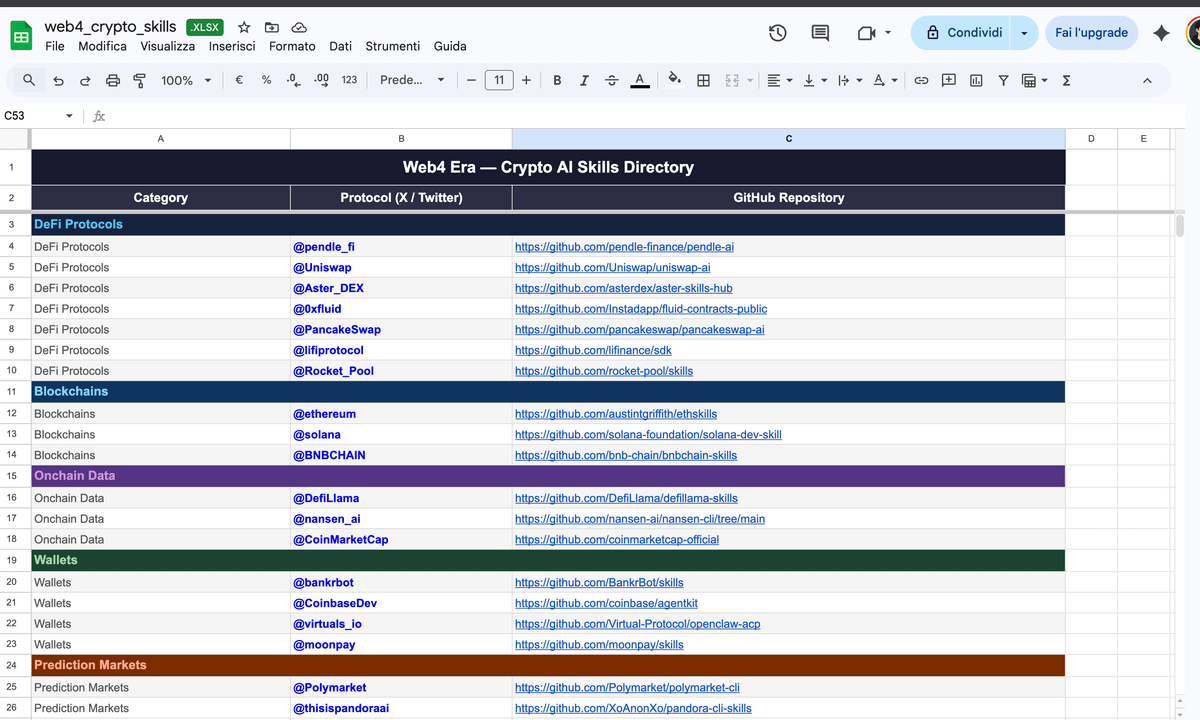This screenshot has width=1200, height=720.
Task: Open the name box dropdown arrow
Action: [x=69, y=116]
